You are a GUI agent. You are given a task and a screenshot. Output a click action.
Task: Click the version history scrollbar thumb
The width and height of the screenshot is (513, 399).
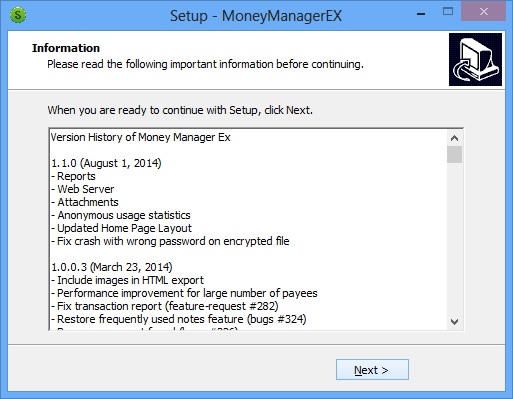pos(454,154)
